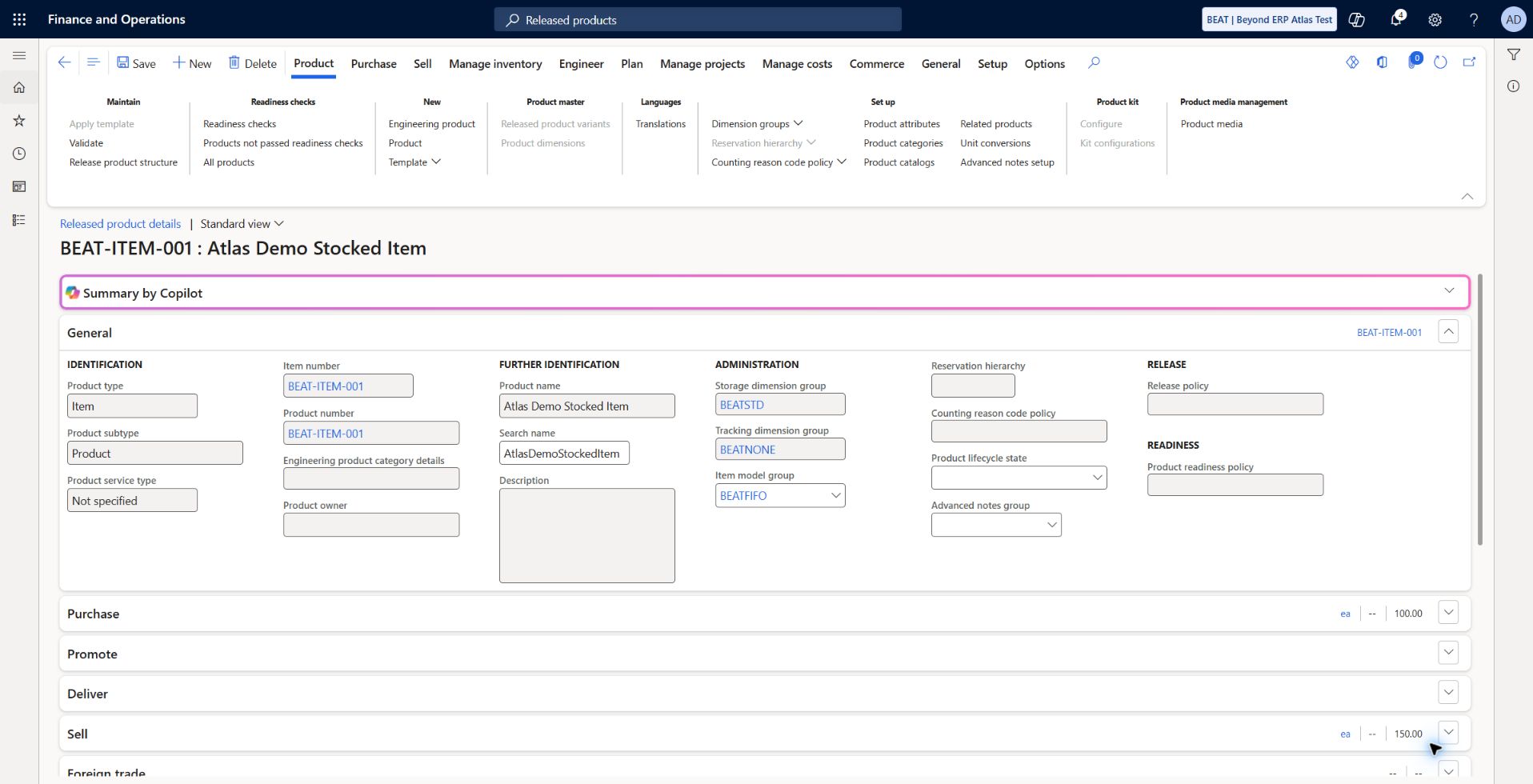Open Modules list icon in sidebar
The width and height of the screenshot is (1533, 784).
(x=19, y=220)
